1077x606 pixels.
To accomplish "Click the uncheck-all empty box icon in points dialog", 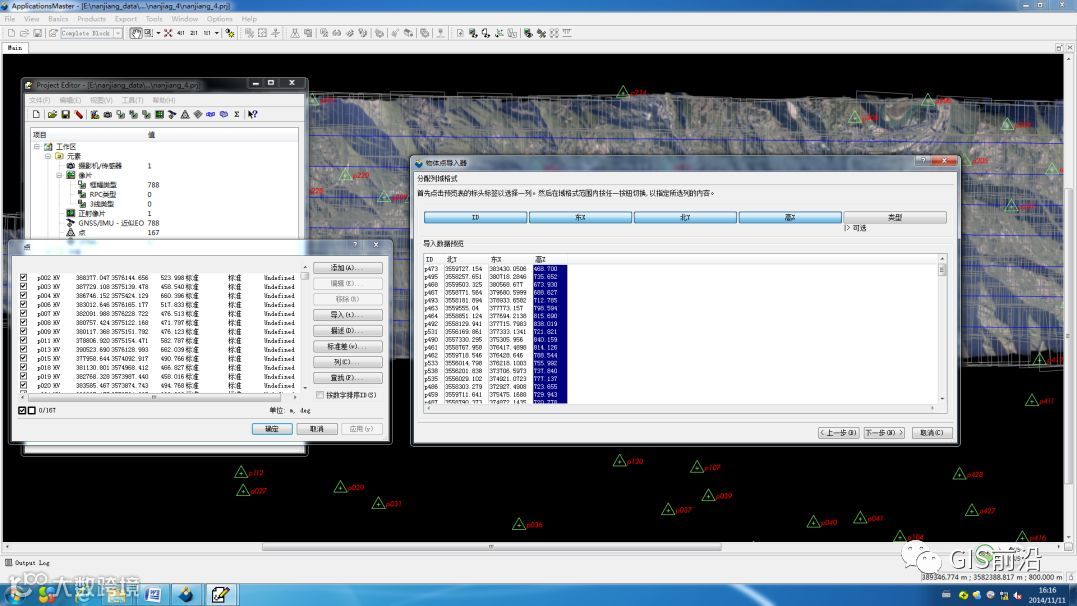I will pos(32,410).
